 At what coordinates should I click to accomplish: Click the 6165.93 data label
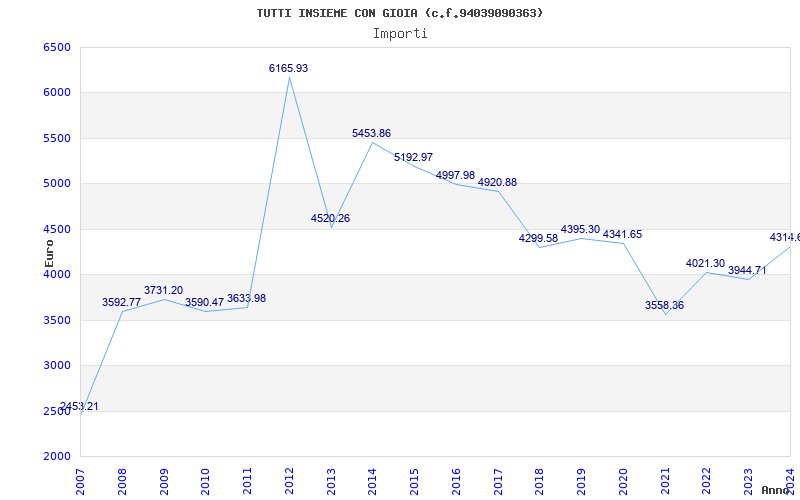pyautogui.click(x=288, y=68)
